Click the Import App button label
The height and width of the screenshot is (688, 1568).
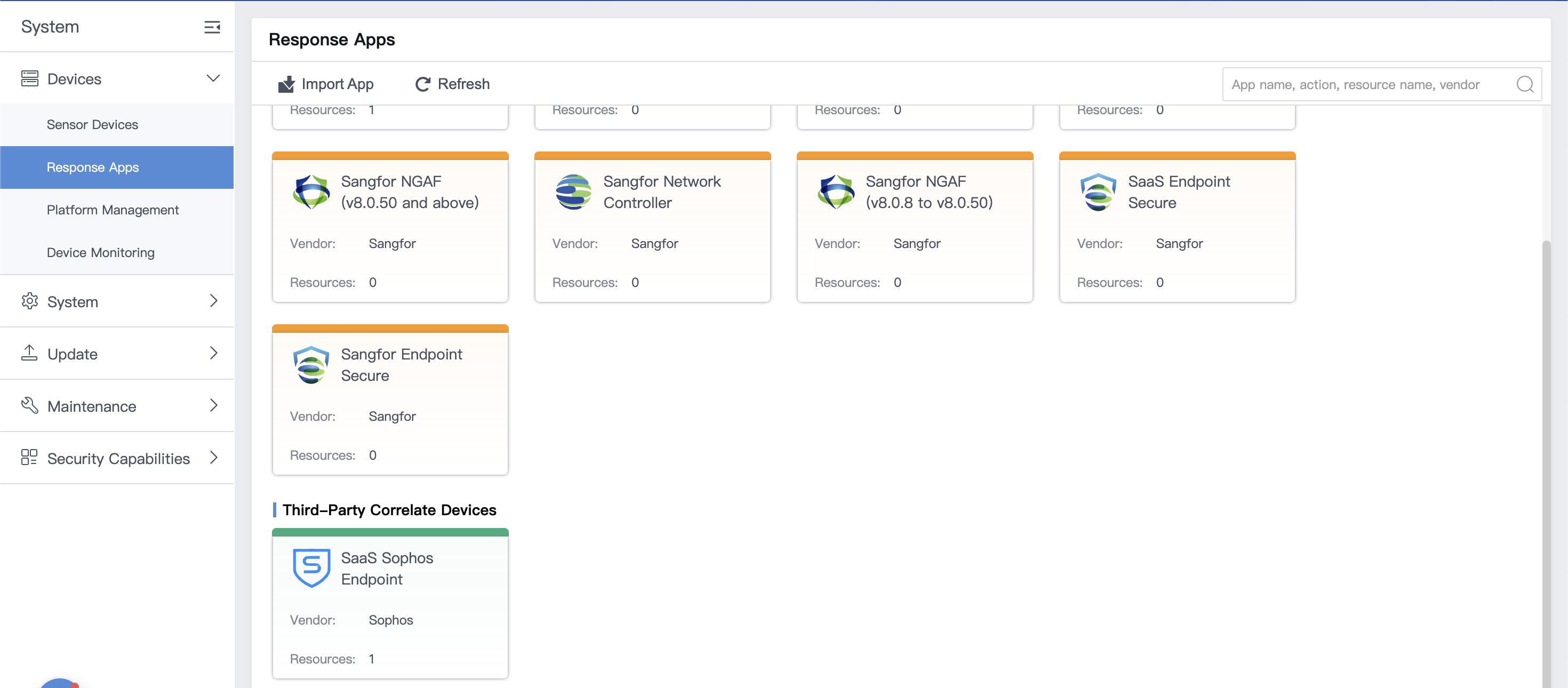[x=338, y=84]
